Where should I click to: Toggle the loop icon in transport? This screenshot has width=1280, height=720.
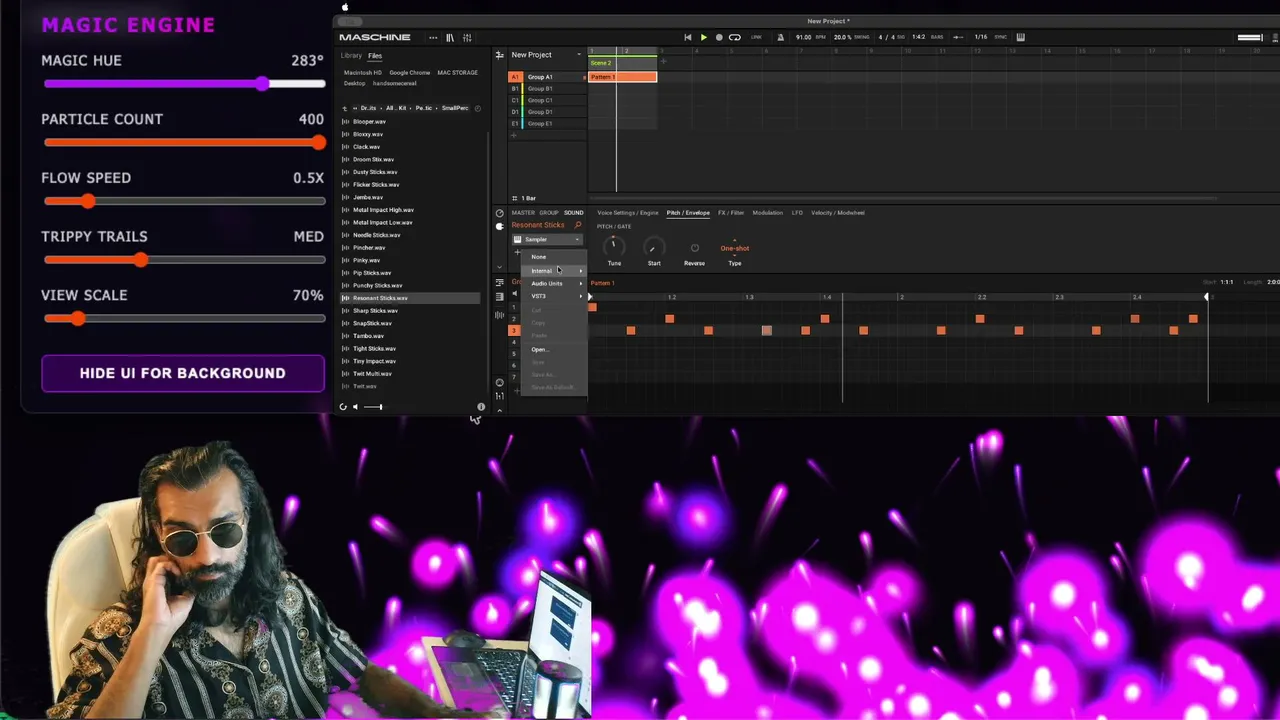click(x=735, y=37)
